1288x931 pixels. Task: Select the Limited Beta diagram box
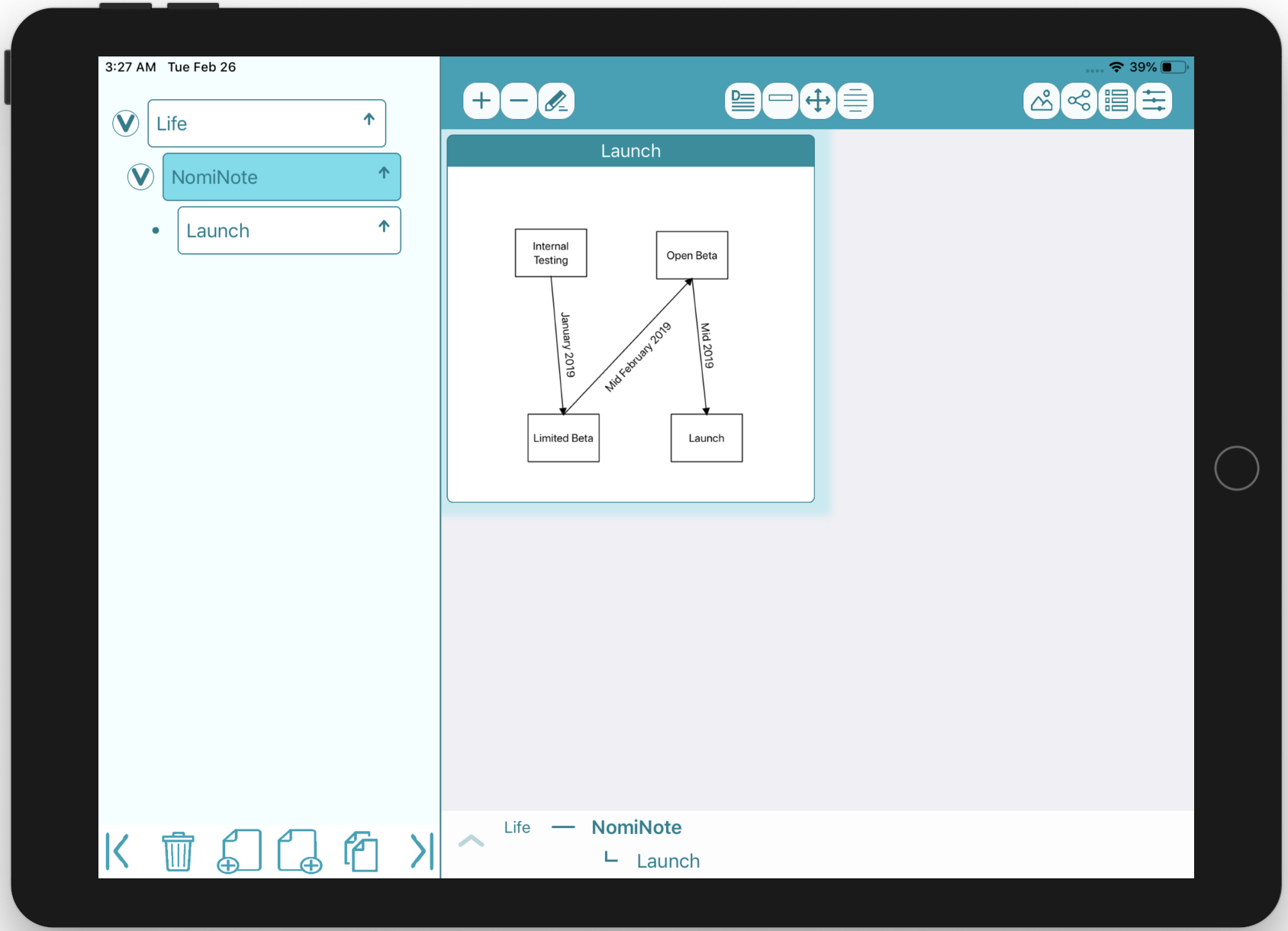pos(563,438)
